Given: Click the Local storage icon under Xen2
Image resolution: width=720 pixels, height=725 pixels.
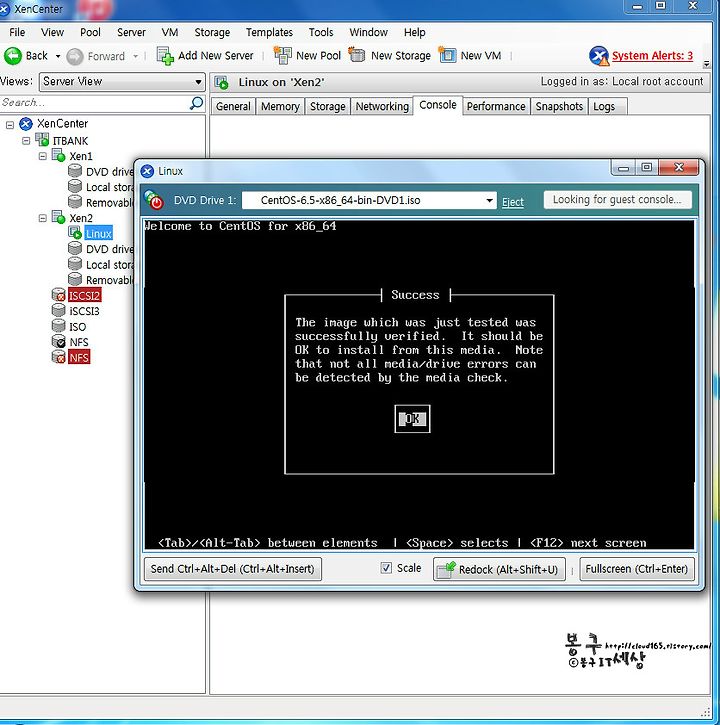Looking at the screenshot, I should pyautogui.click(x=75, y=264).
